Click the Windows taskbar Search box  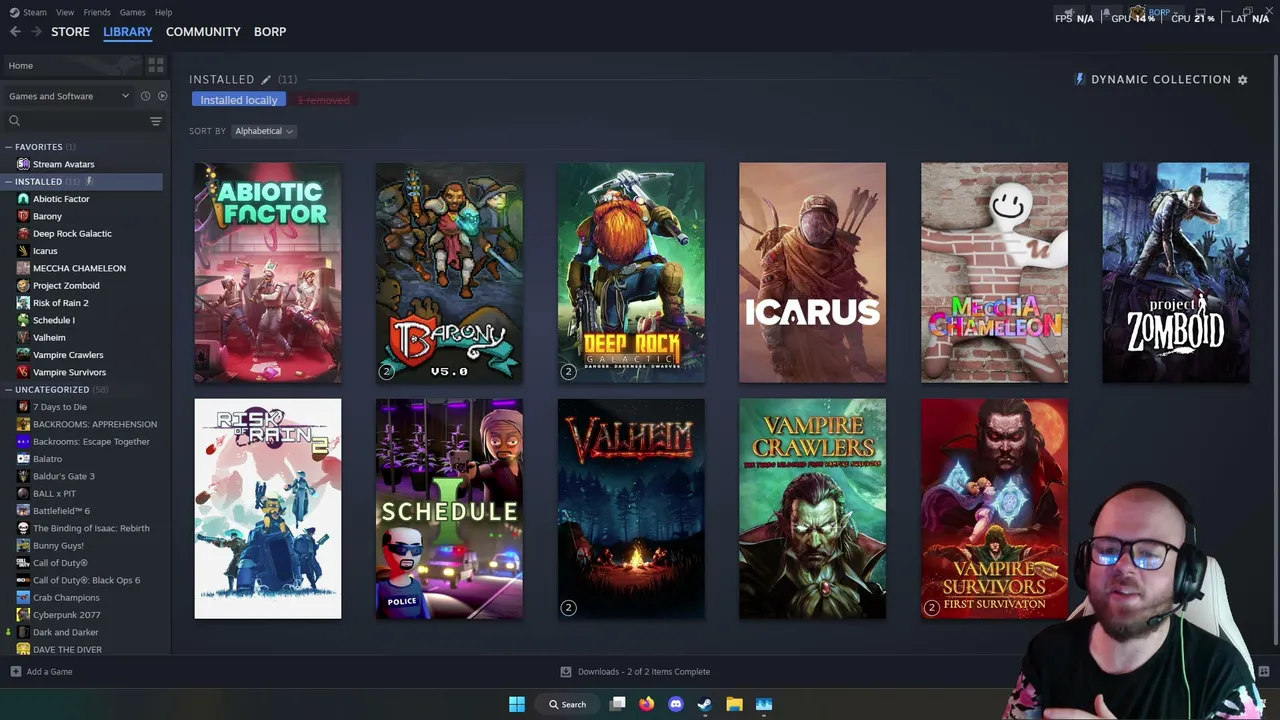[x=567, y=704]
